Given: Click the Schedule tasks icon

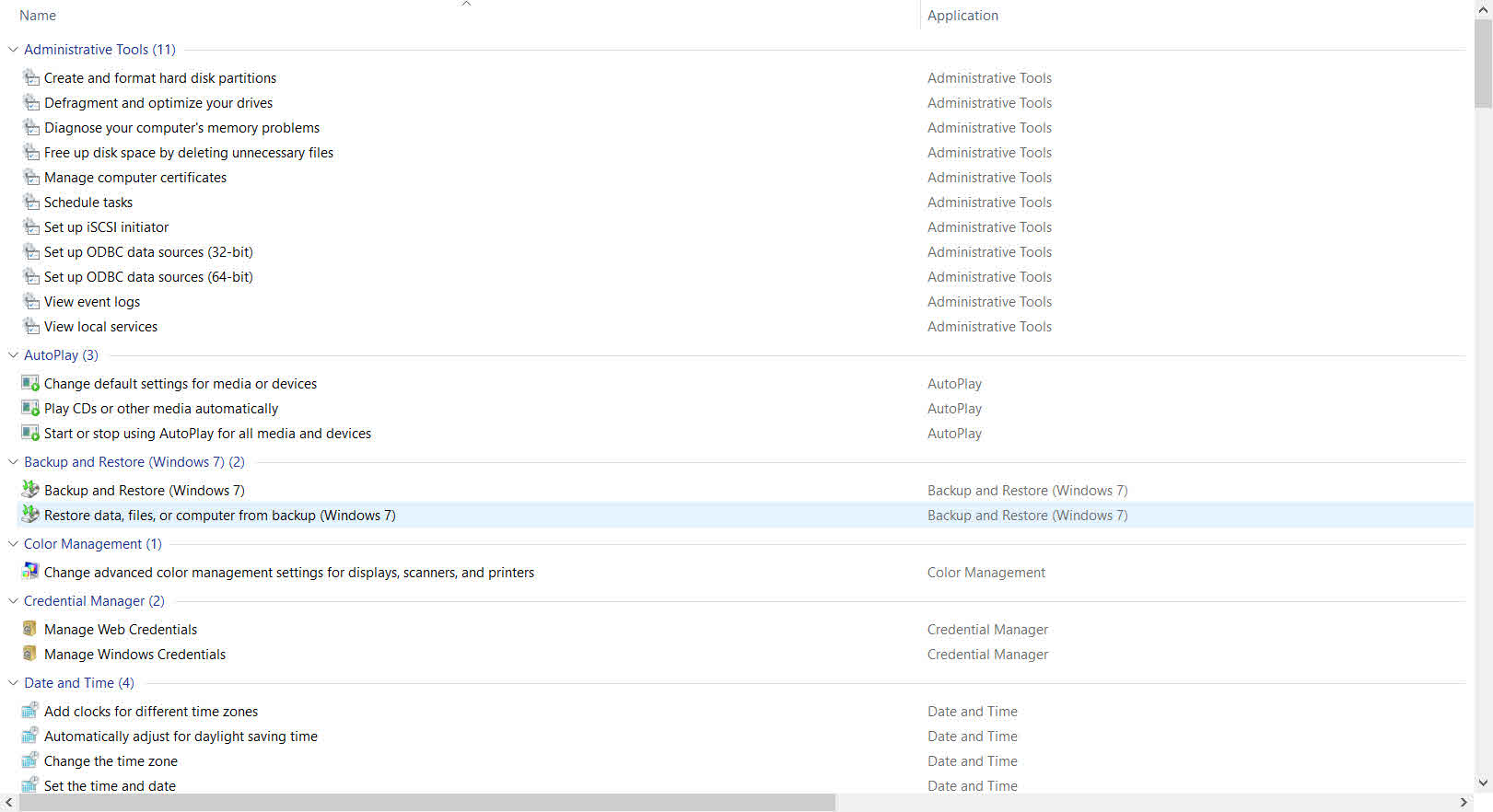Looking at the screenshot, I should pyautogui.click(x=30, y=202).
